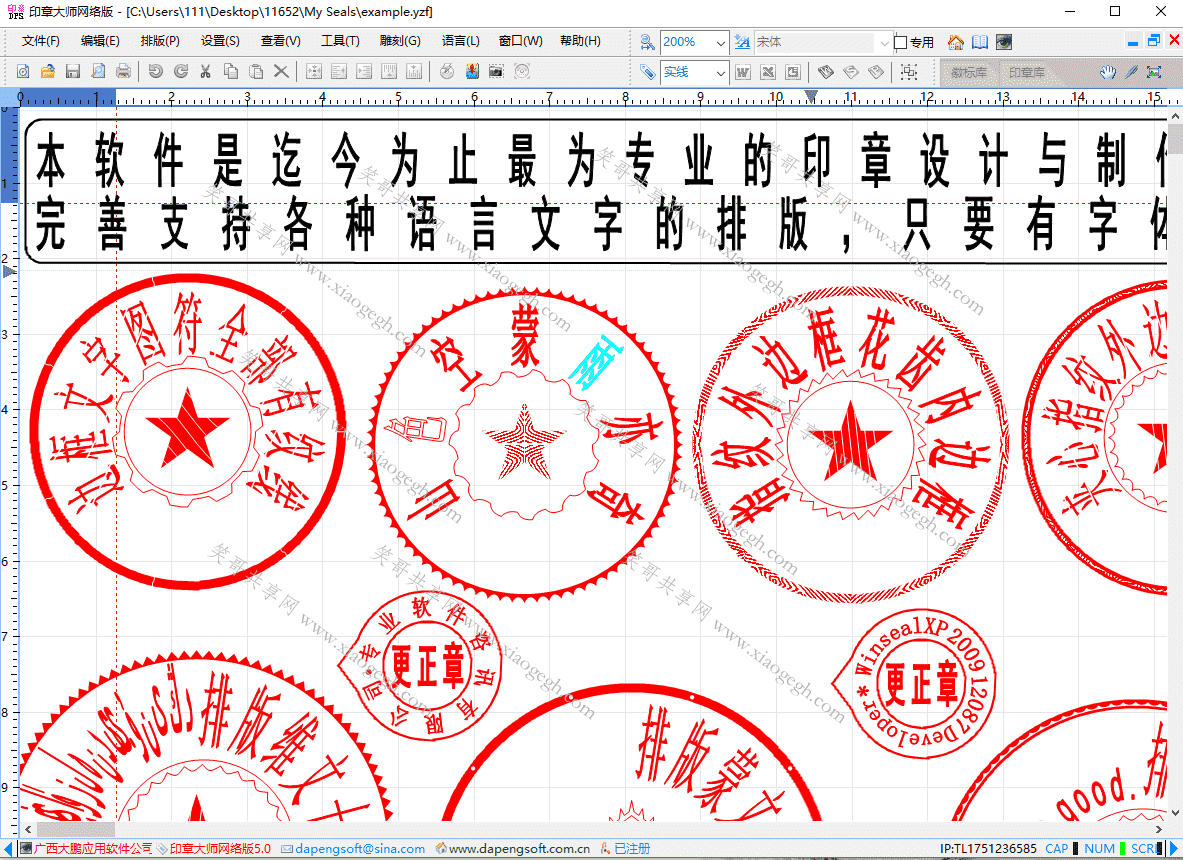Viewport: 1183px width, 860px height.
Task: Click the font icon beside 宋体
Action: (x=742, y=42)
